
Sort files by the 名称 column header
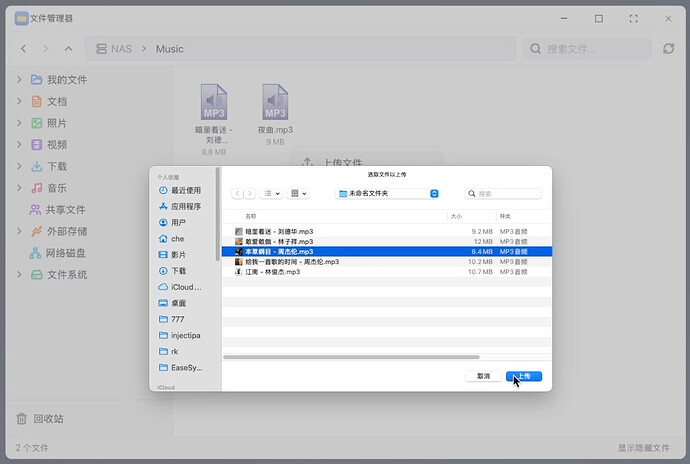(x=252, y=215)
